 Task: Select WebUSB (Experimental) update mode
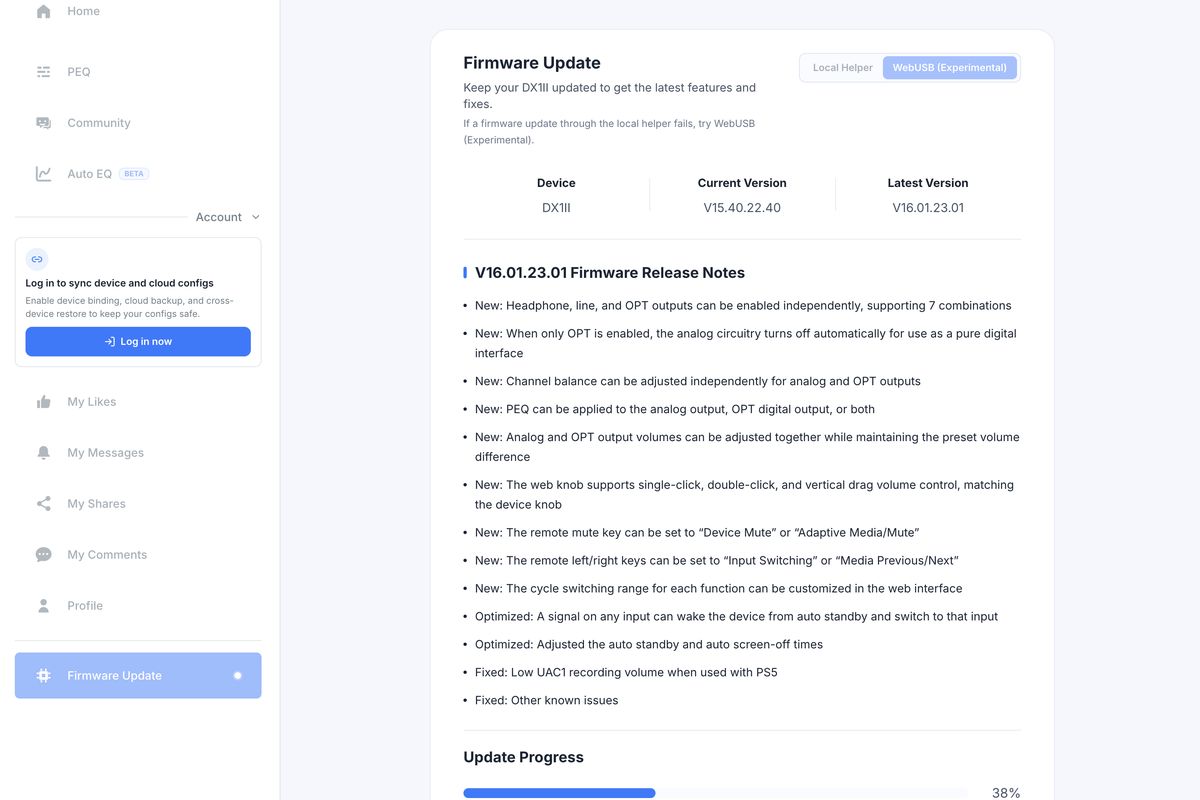(x=949, y=68)
